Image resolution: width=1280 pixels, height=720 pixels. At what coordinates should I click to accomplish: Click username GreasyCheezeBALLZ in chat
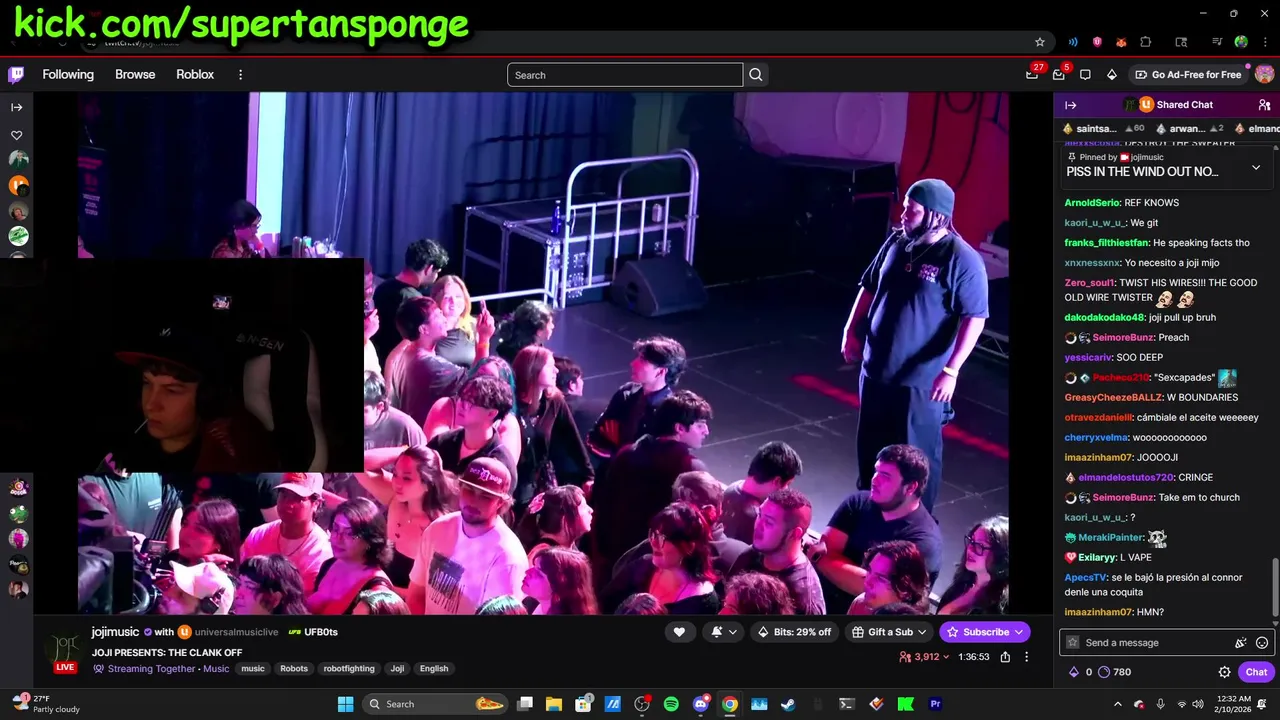tap(1114, 397)
